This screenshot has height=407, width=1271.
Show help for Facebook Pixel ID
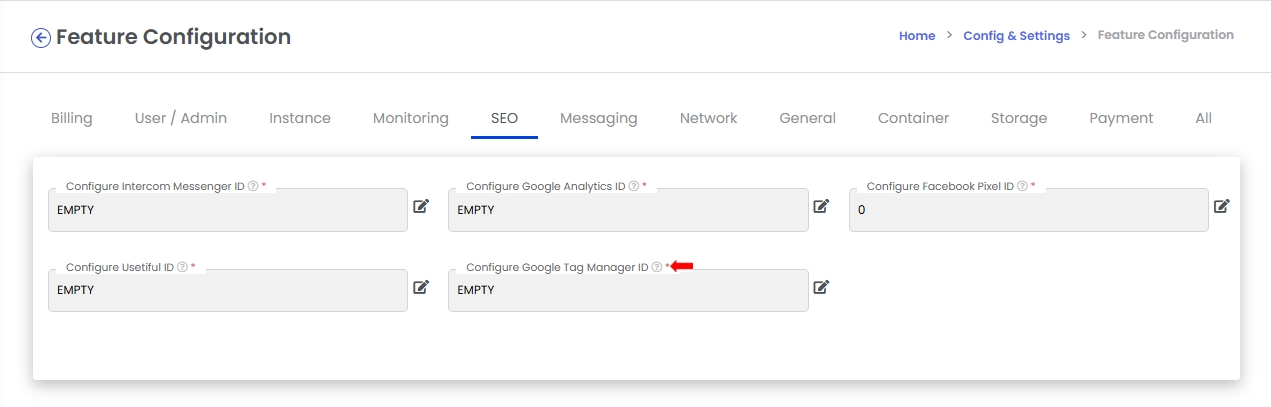(1022, 186)
